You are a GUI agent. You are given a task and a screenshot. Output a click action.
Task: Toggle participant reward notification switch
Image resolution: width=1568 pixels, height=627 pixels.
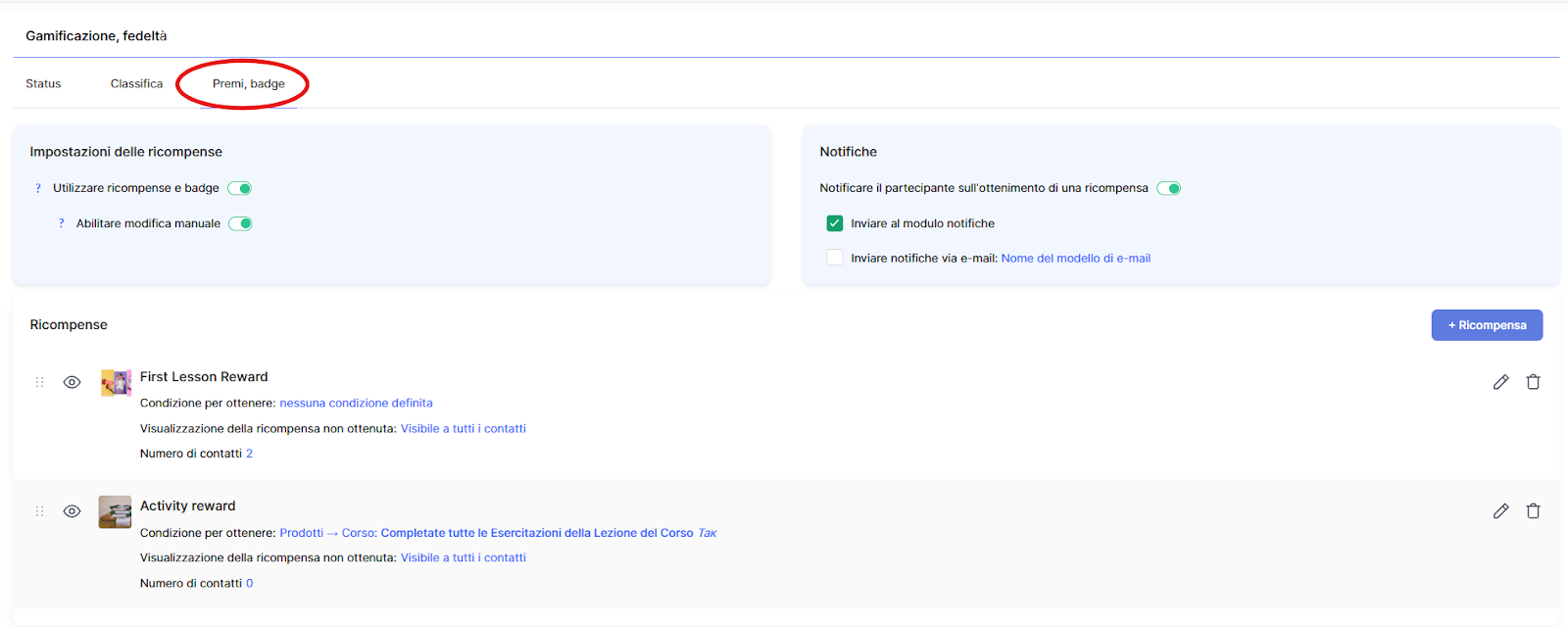tap(1169, 188)
